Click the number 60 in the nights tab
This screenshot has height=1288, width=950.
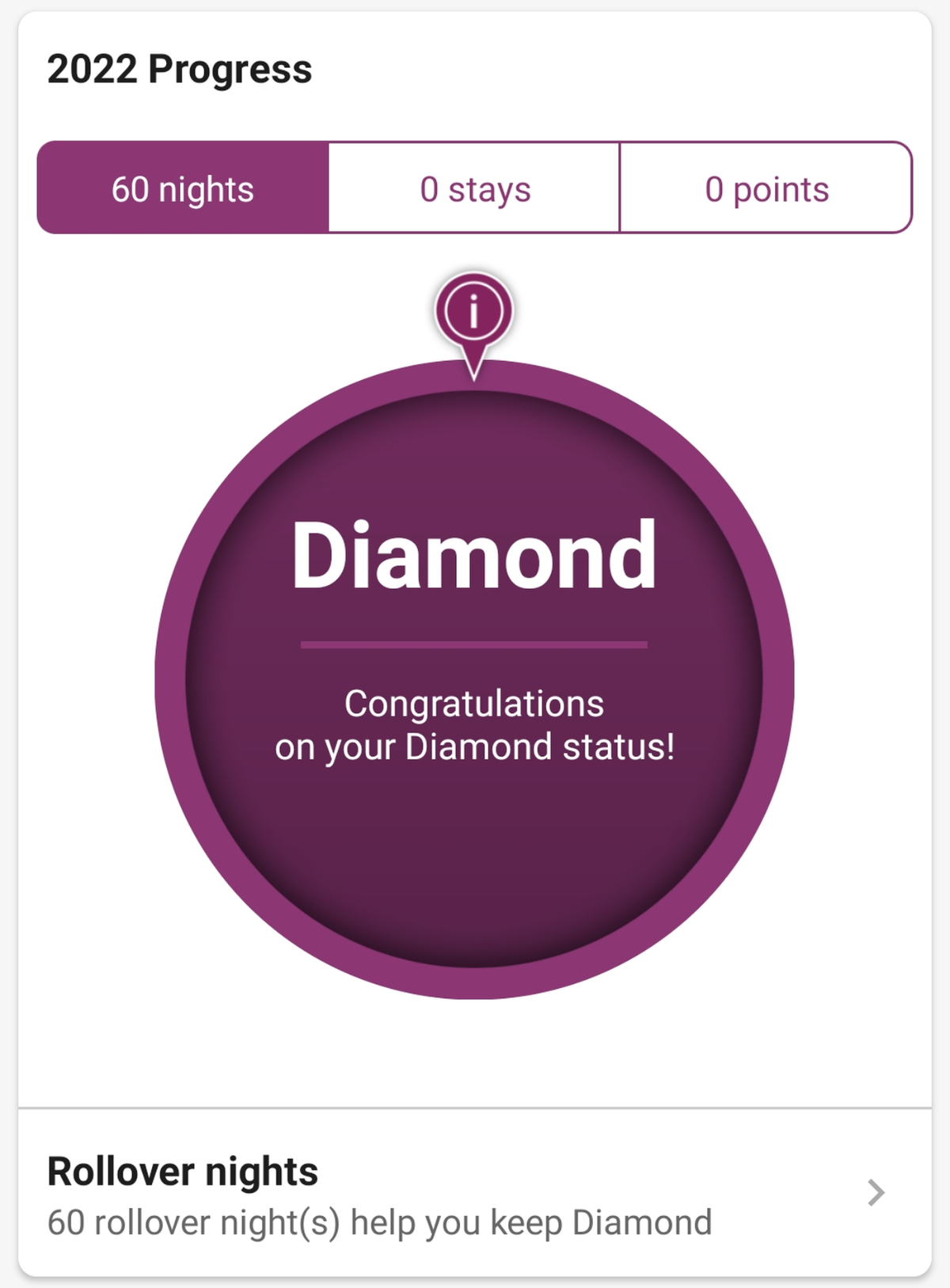tap(130, 189)
